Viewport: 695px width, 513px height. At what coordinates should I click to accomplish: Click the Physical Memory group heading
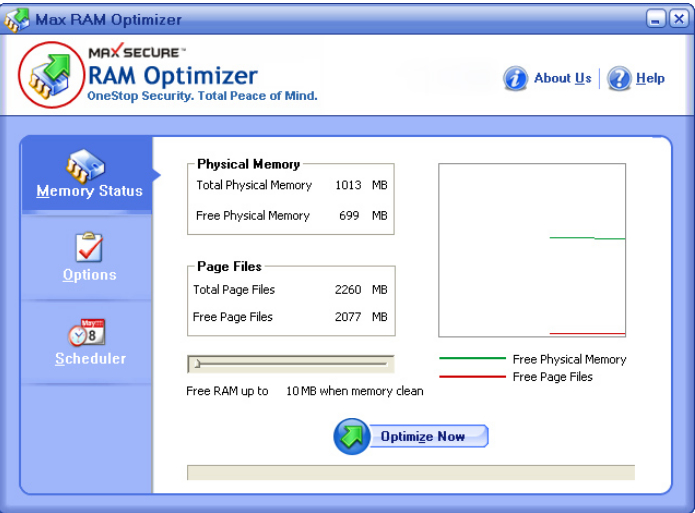(x=249, y=164)
